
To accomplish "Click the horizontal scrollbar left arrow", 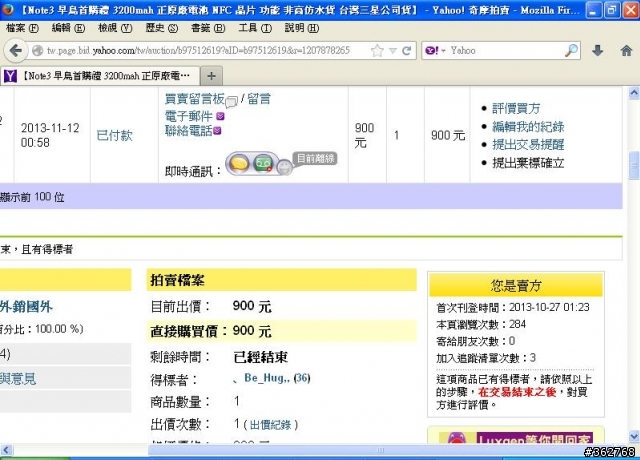I will 6,450.
